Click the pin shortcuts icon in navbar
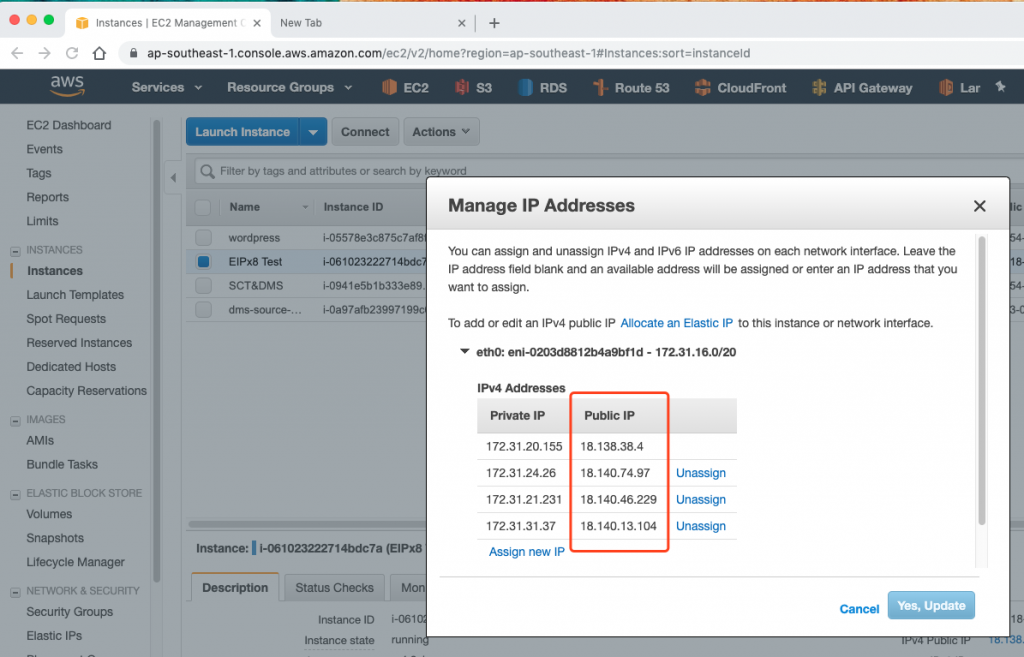1024x657 pixels. pos(1000,86)
